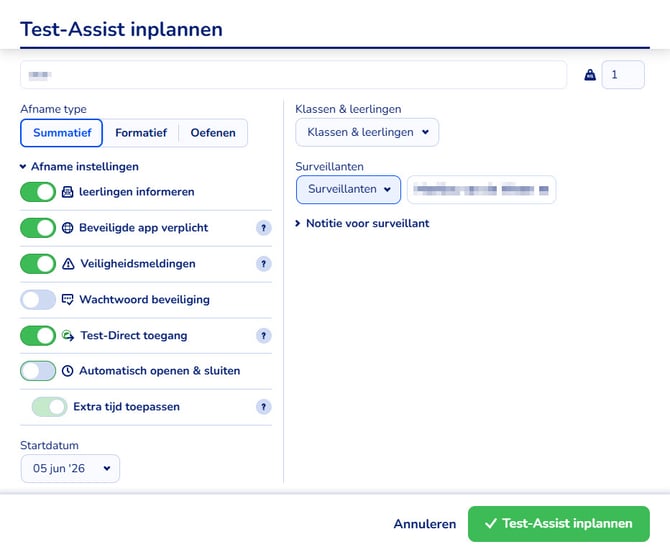Viewport: 670px width, 552px height.
Task: Click Annuleren
Action: (425, 524)
